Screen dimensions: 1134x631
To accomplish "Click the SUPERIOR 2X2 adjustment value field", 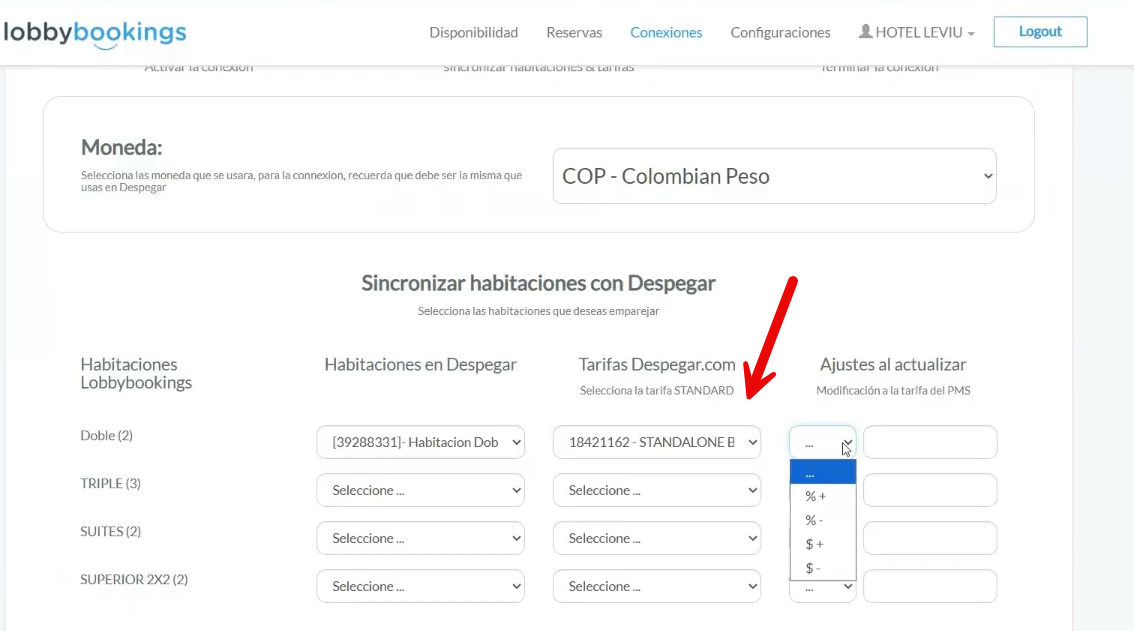I will click(930, 586).
